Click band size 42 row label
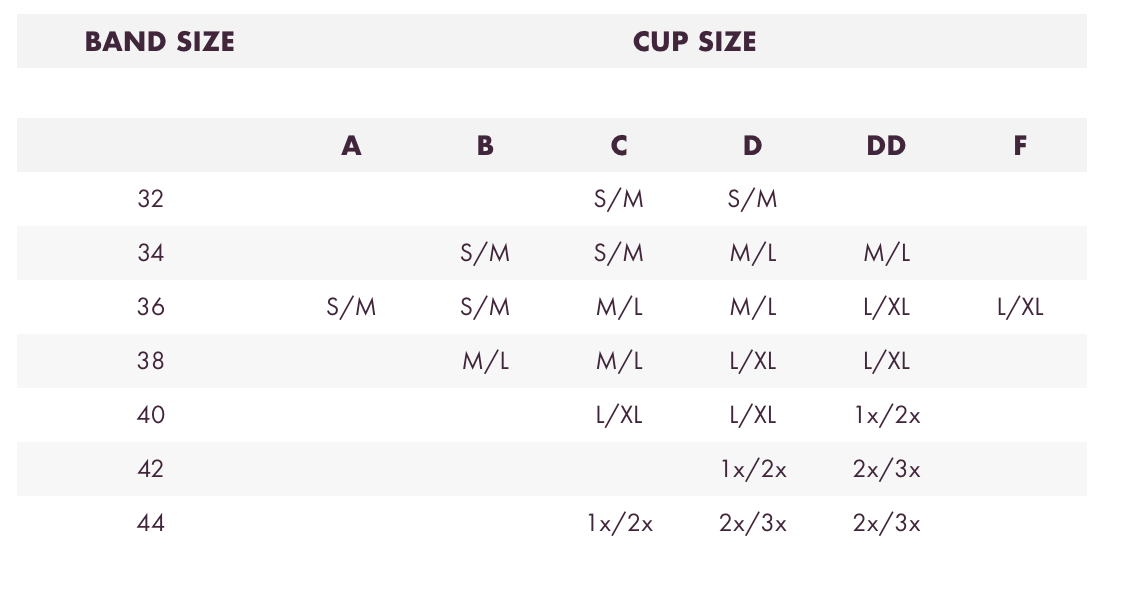Screen dimensions: 1128x602 point(150,469)
